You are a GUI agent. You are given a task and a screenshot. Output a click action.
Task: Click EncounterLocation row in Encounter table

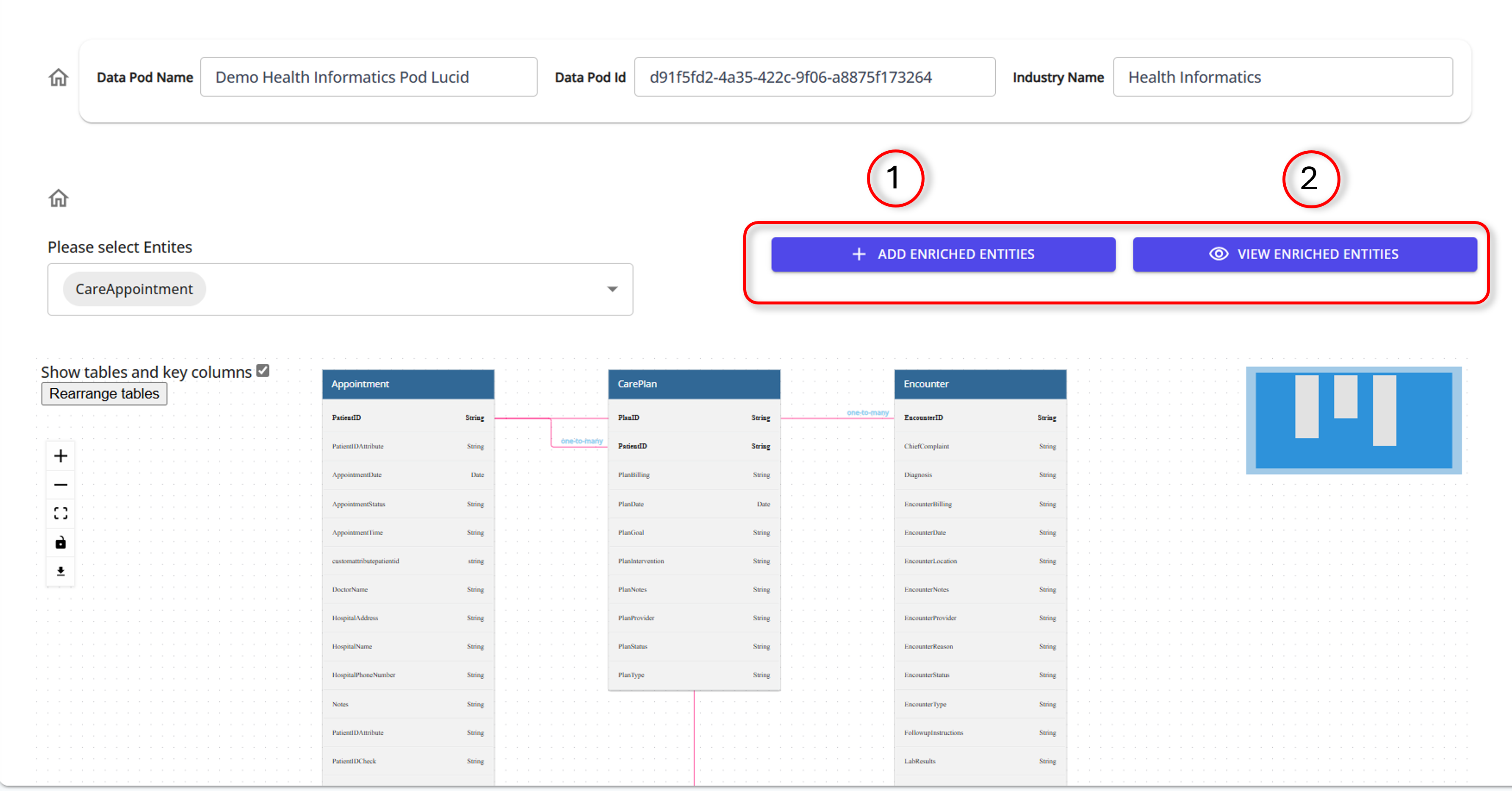[x=980, y=561]
